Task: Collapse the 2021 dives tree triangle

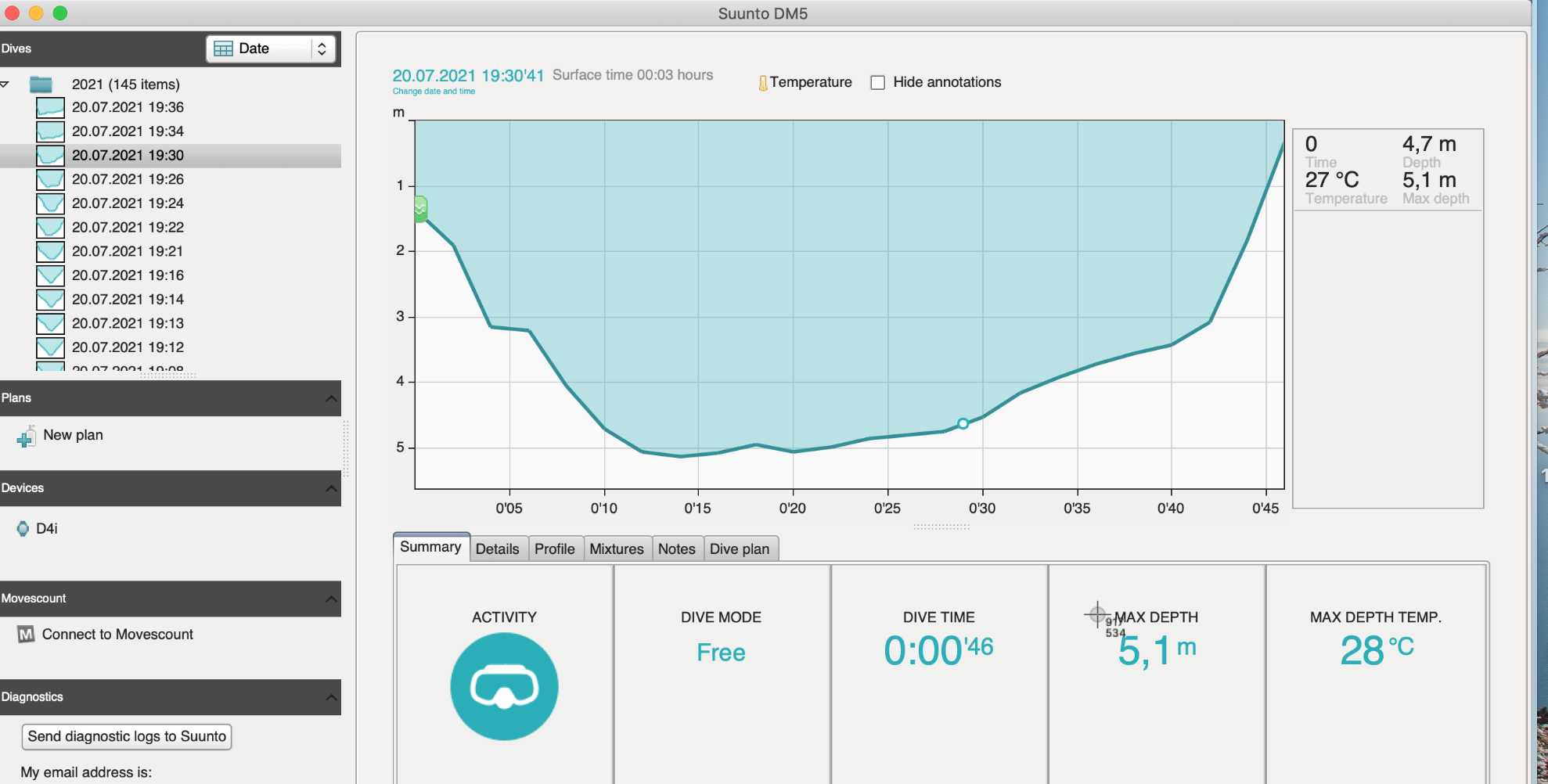Action: [5, 85]
